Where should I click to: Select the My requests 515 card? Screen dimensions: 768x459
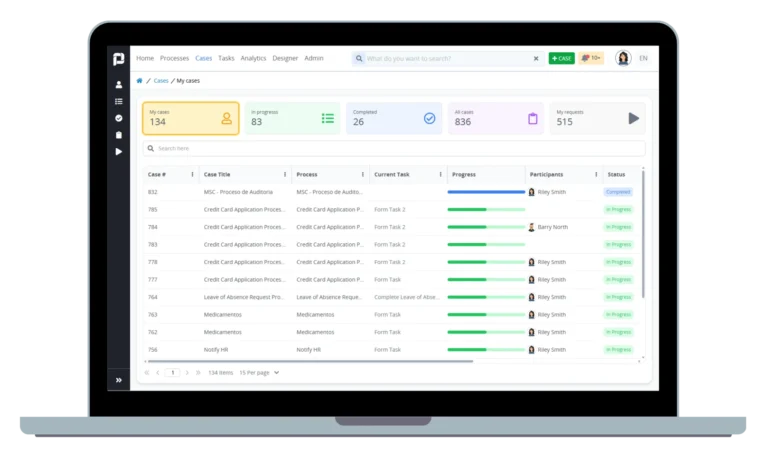point(598,118)
